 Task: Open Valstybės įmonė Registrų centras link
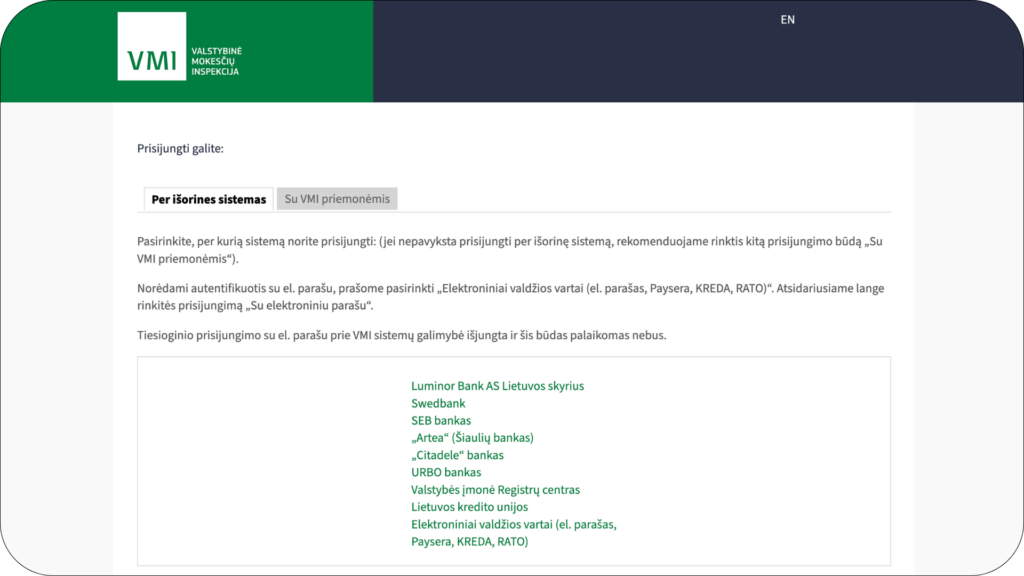pyautogui.click(x=495, y=490)
